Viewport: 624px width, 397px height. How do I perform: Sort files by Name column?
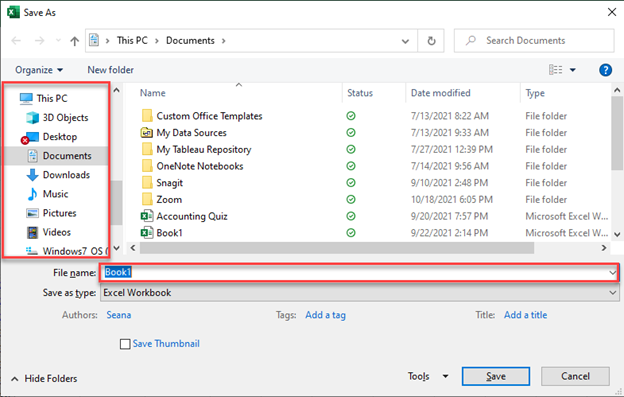click(x=153, y=93)
